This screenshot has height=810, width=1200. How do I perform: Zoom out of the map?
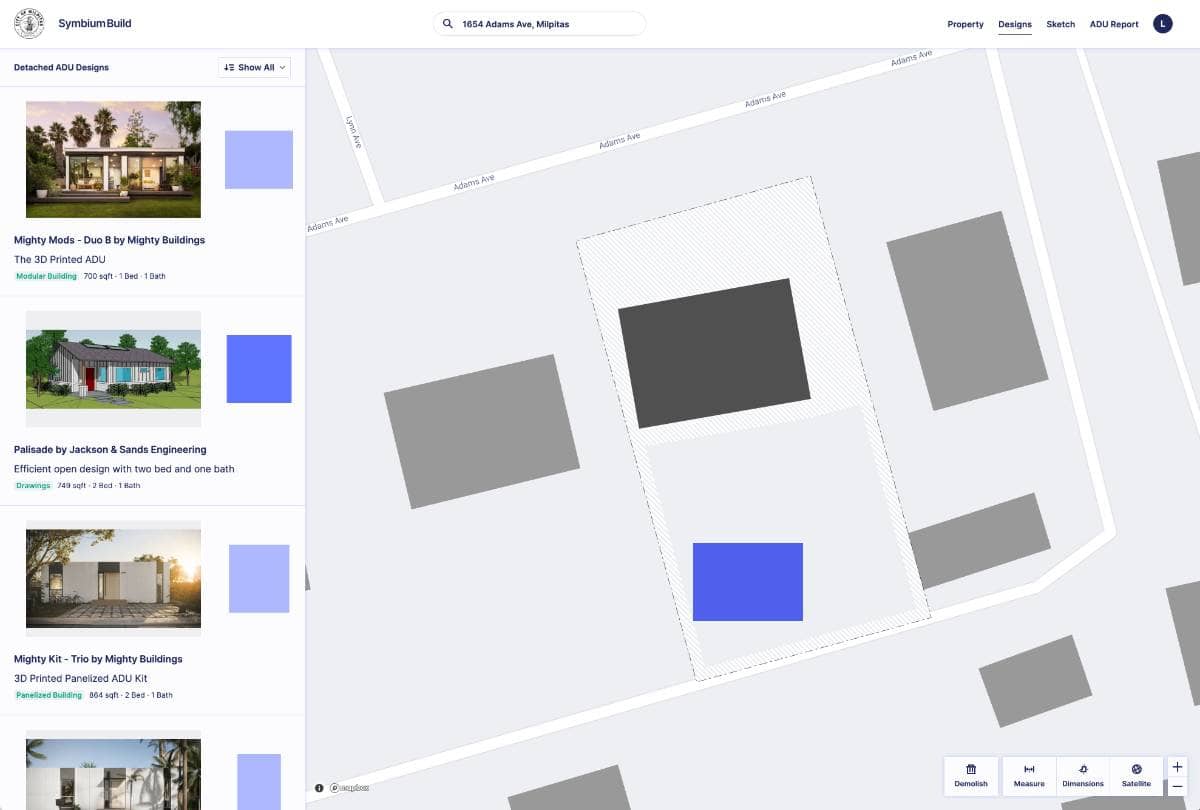coord(1177,787)
